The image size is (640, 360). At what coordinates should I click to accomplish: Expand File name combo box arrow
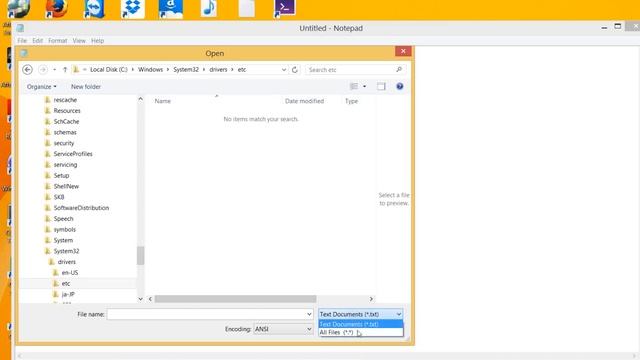click(309, 314)
